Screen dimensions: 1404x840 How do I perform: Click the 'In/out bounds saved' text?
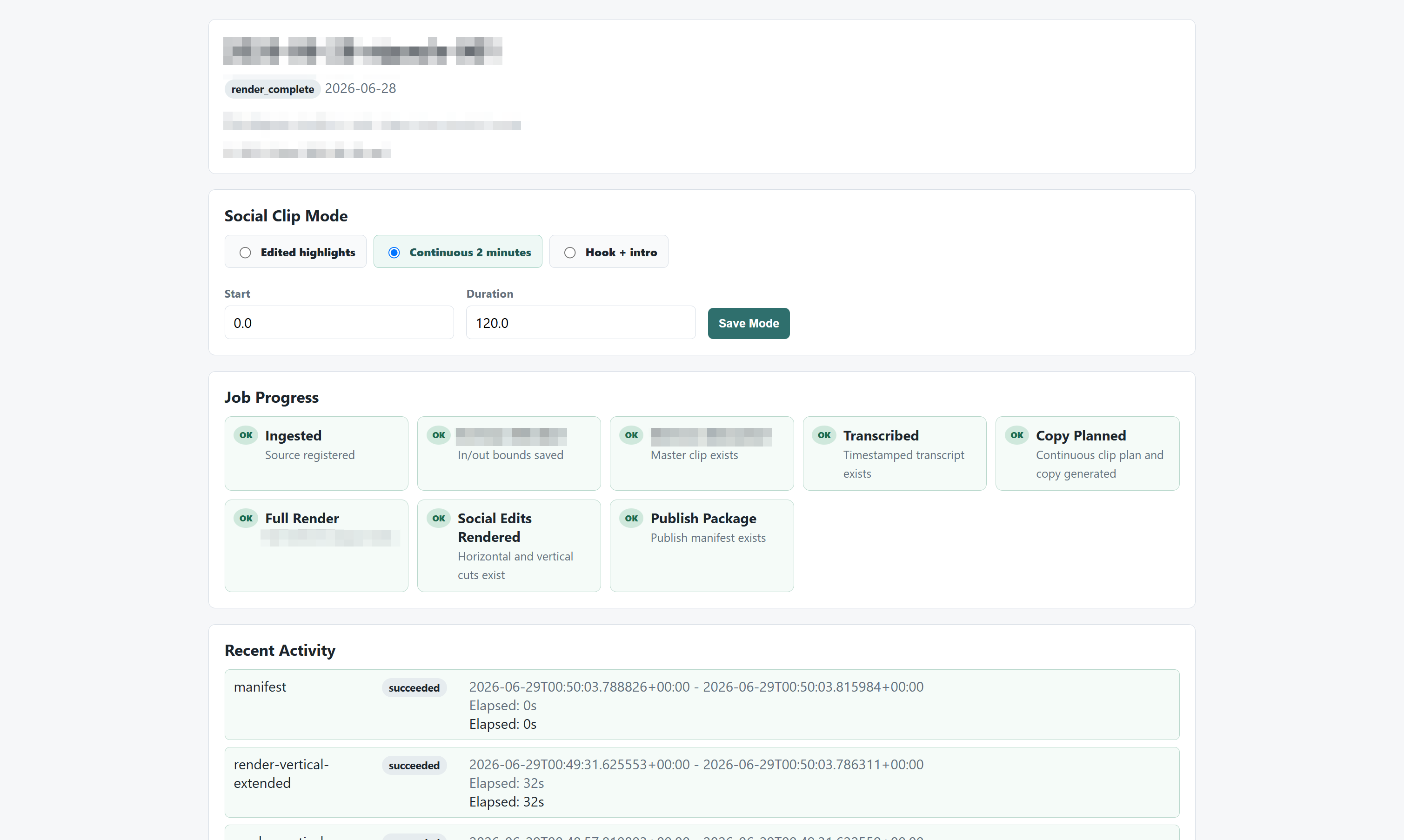(510, 455)
